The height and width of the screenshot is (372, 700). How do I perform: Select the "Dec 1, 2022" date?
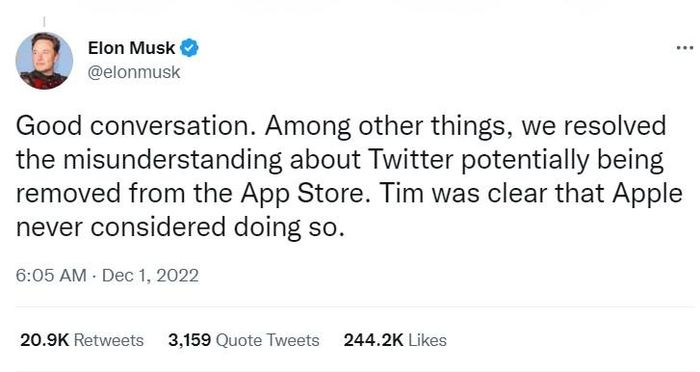click(150, 275)
